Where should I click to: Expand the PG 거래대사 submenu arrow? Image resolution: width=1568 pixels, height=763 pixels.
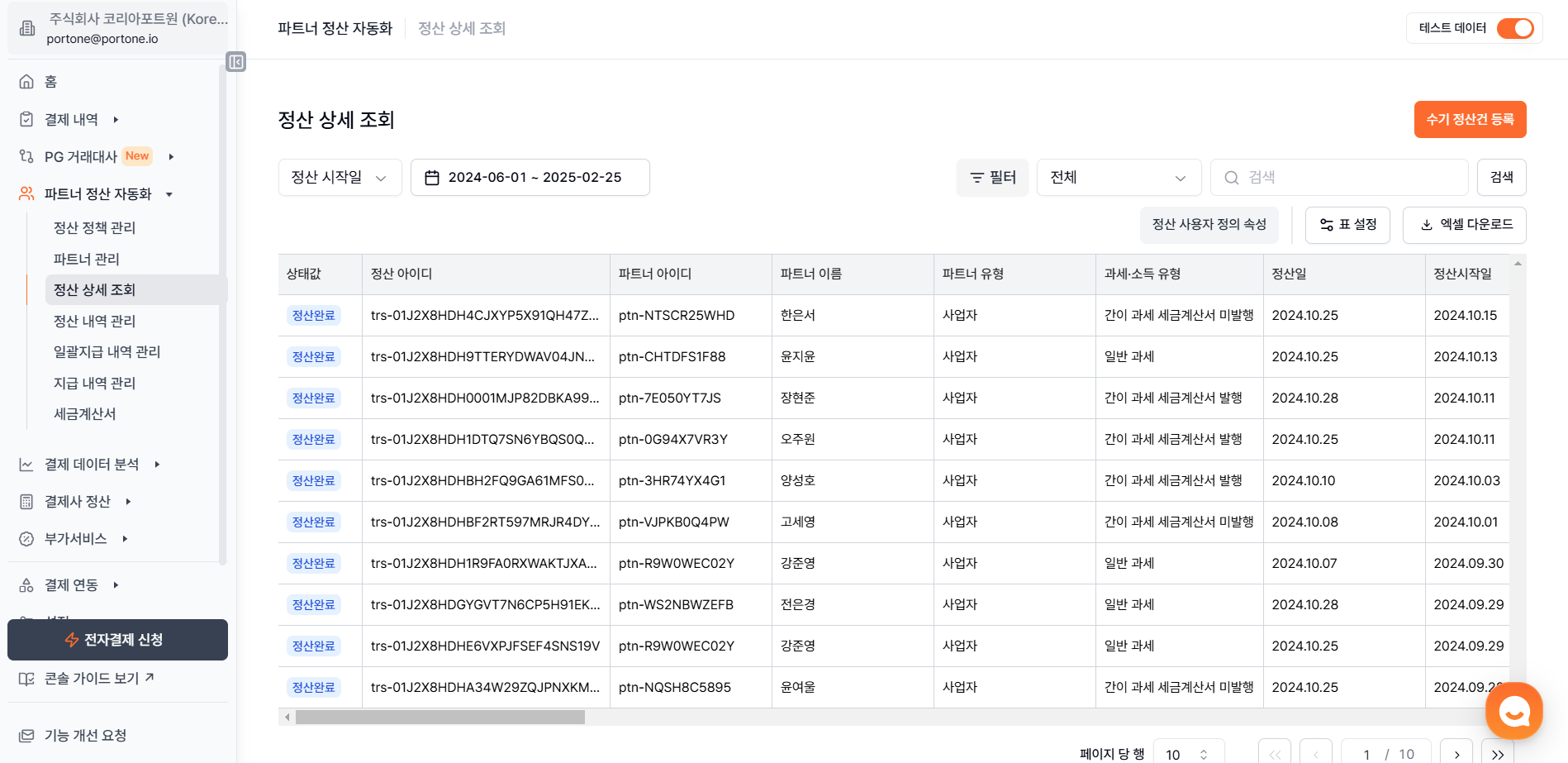171,156
